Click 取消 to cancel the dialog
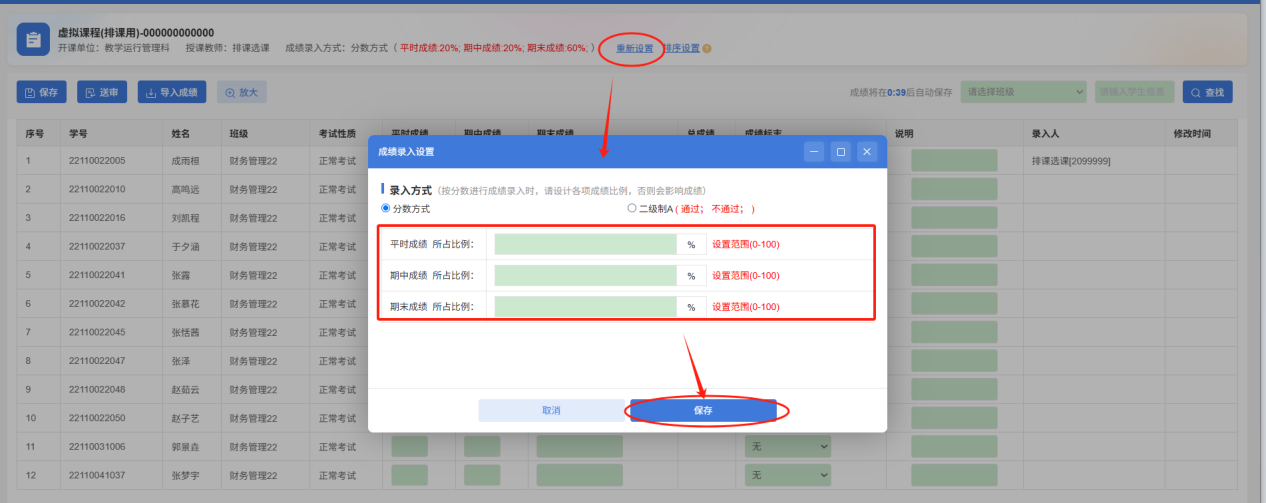 [551, 410]
